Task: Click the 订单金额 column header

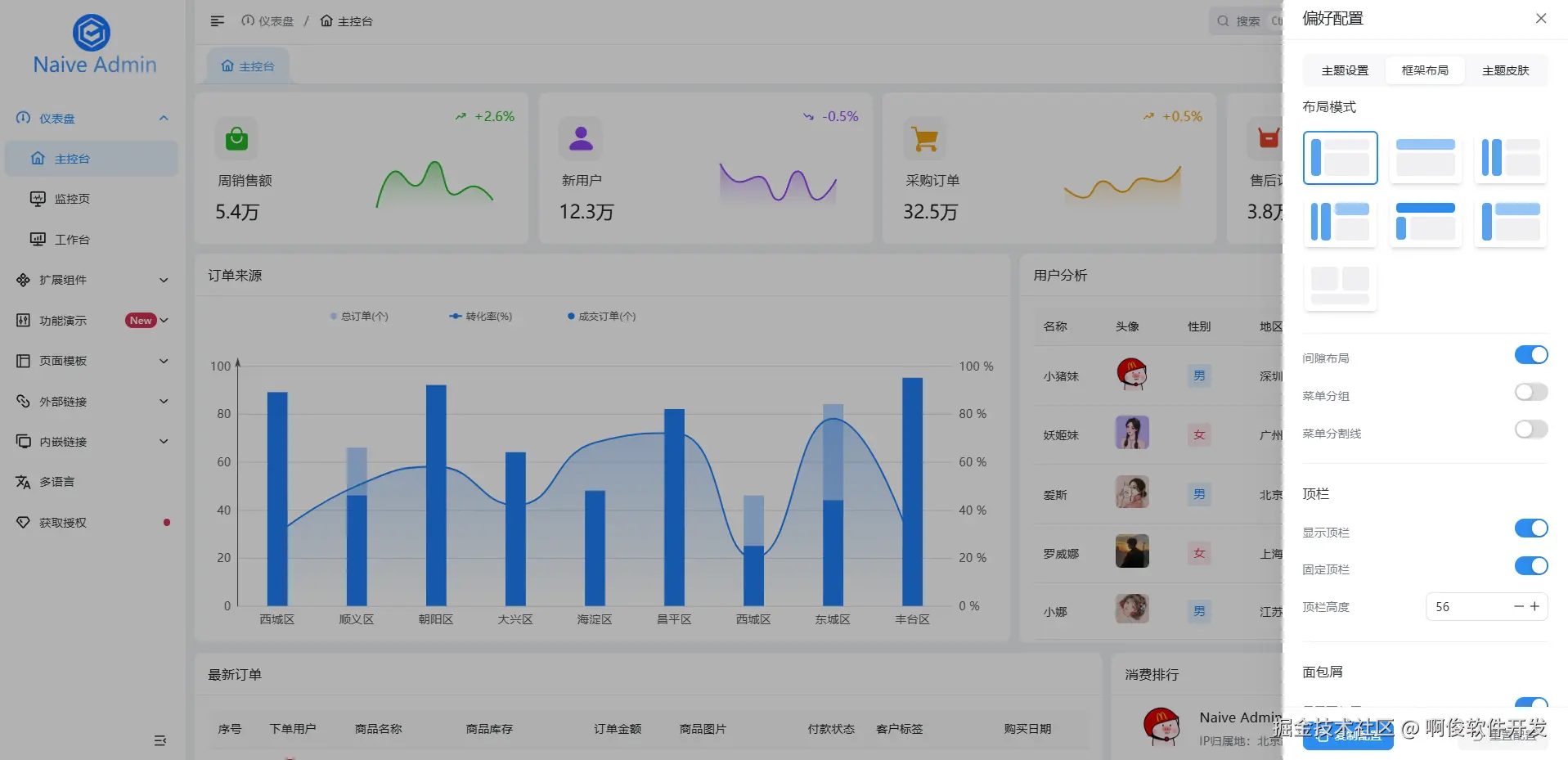Action: (x=618, y=729)
